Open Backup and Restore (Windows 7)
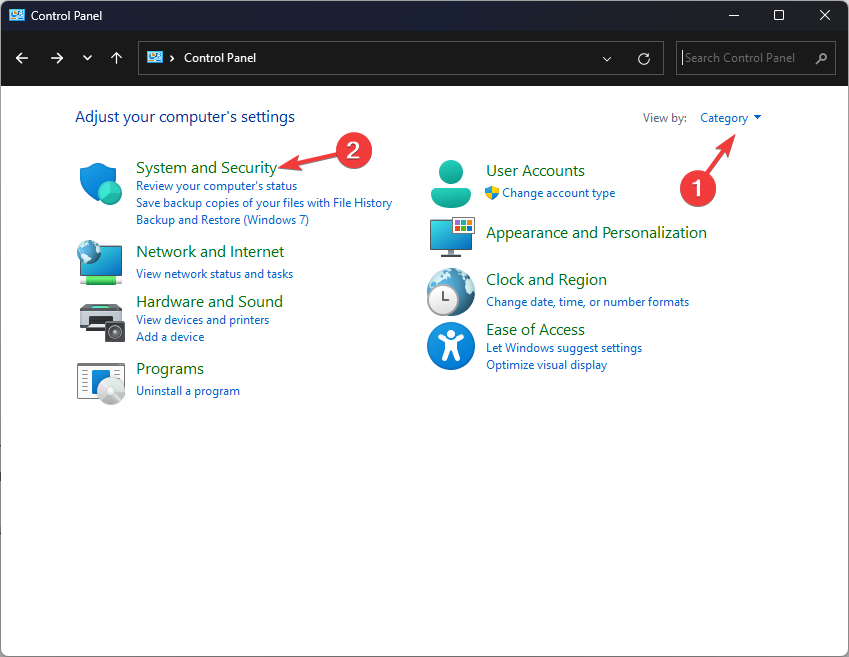Image resolution: width=849 pixels, height=657 pixels. coord(222,219)
